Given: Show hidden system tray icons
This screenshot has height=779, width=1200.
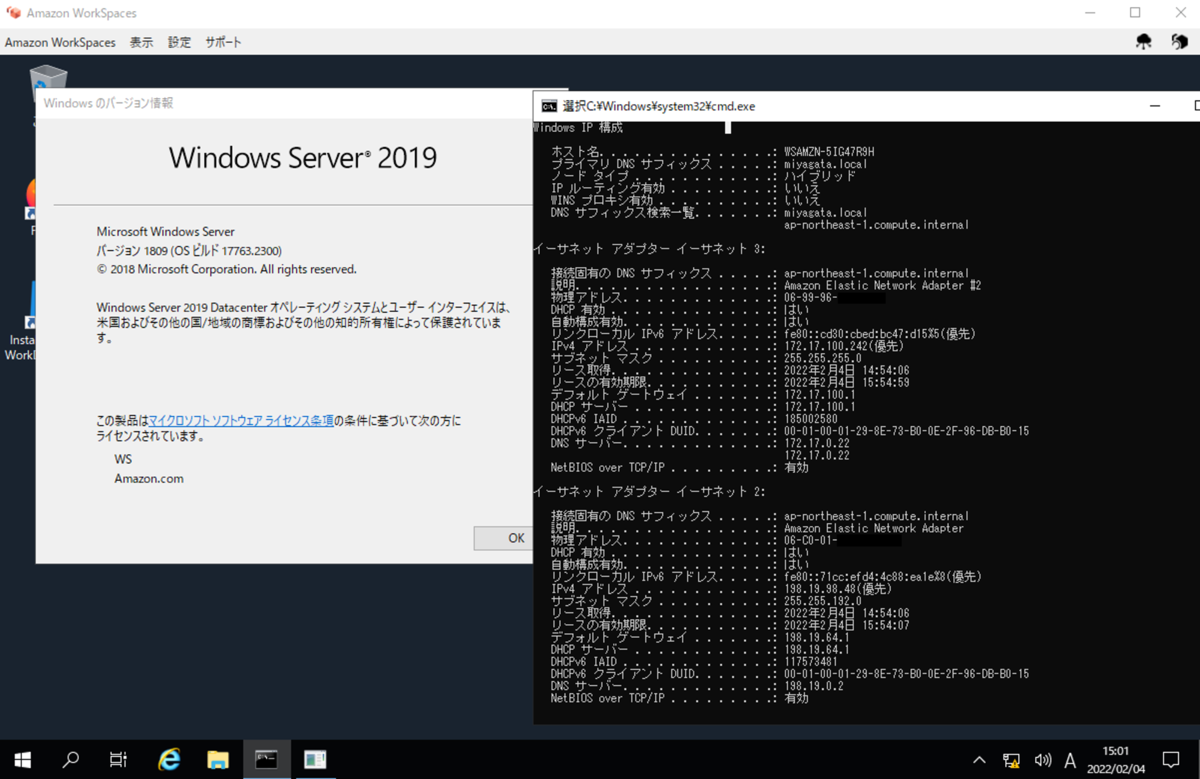Looking at the screenshot, I should pyautogui.click(x=979, y=760).
